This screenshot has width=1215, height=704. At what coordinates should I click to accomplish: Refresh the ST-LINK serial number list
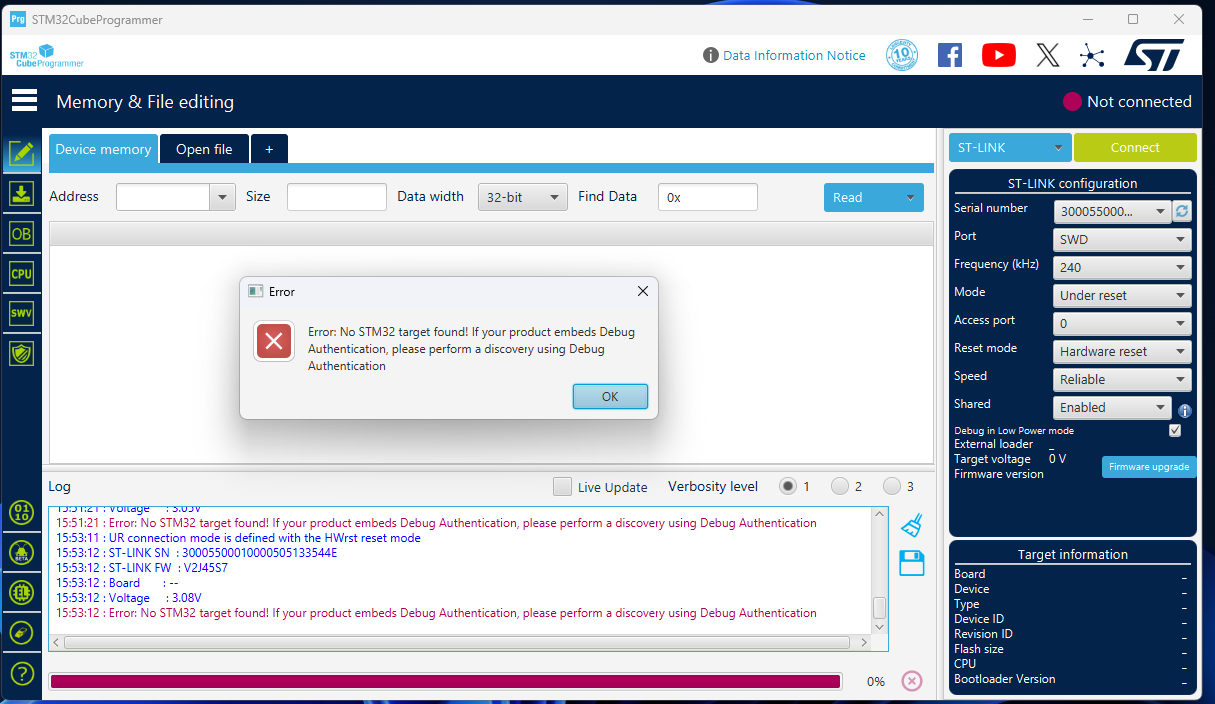point(1184,211)
